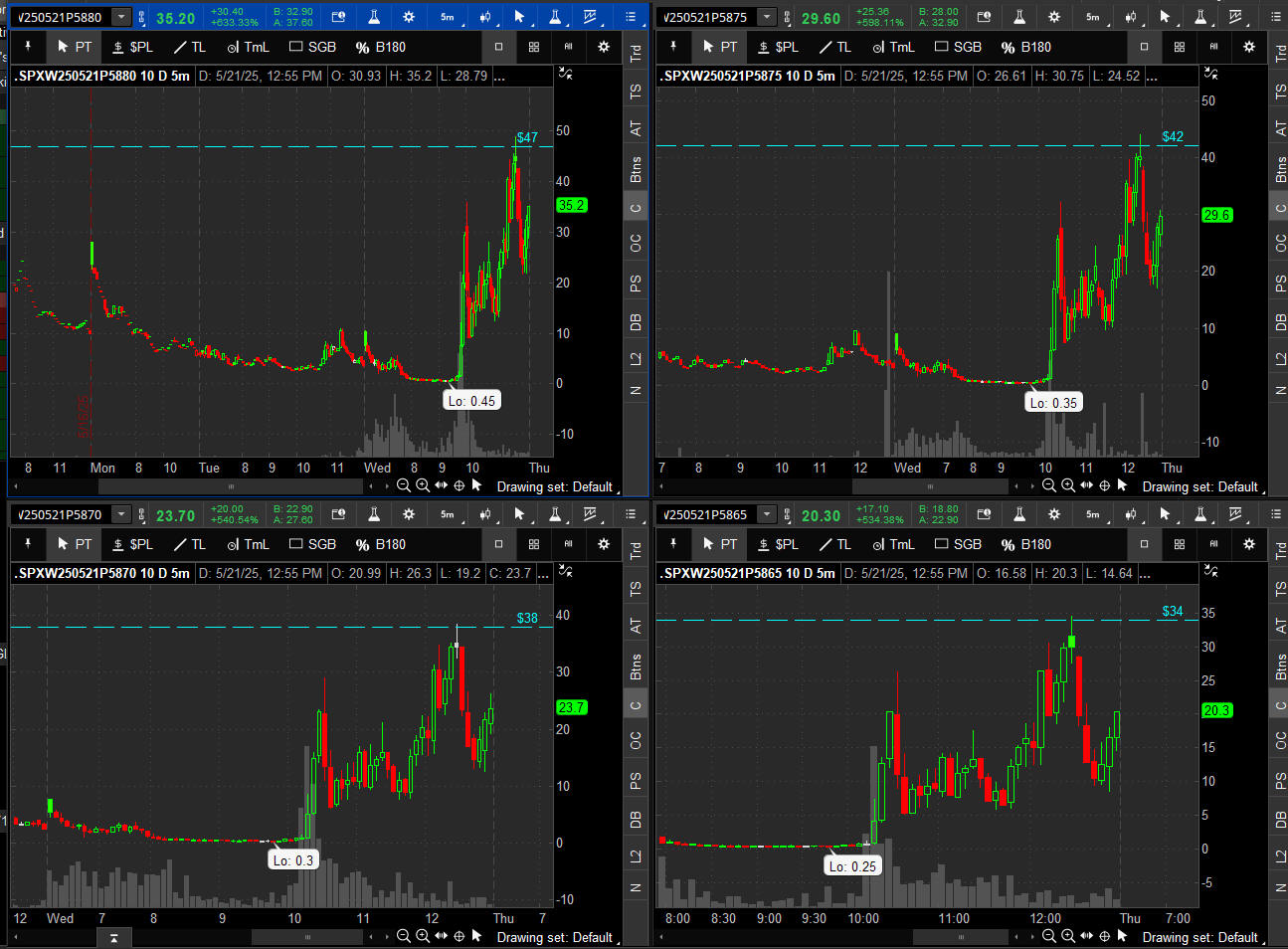Select the SGB tool in the 5880 drawing row
The width and height of the screenshot is (1288, 949).
[312, 47]
